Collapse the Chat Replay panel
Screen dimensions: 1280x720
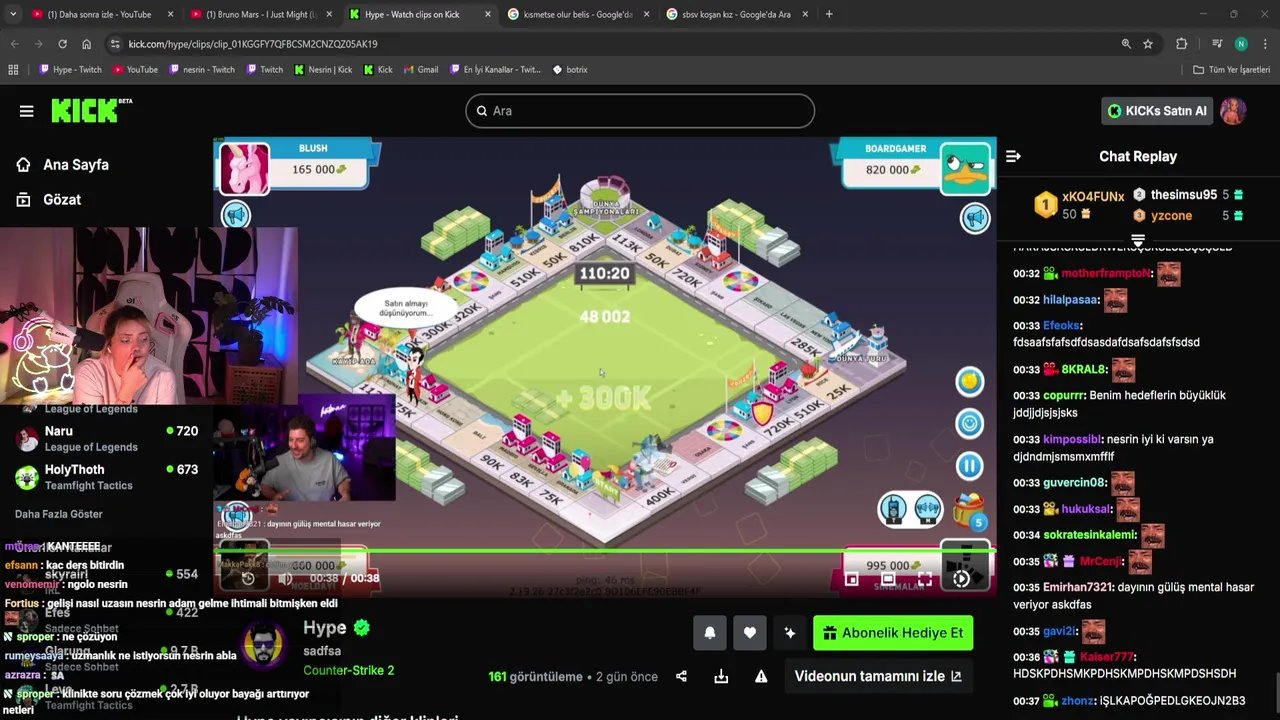click(1013, 156)
